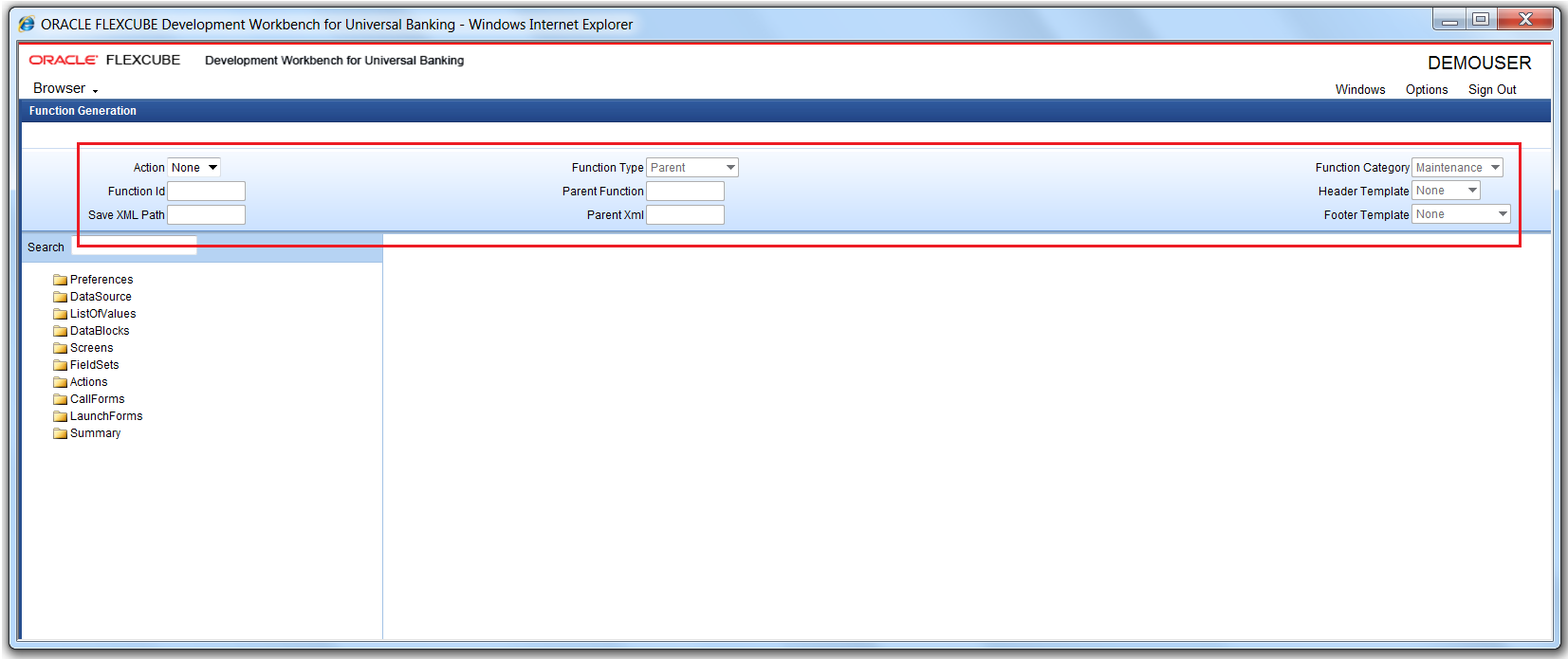
Task: Select the ListOfValues tree node label
Action: tap(102, 314)
